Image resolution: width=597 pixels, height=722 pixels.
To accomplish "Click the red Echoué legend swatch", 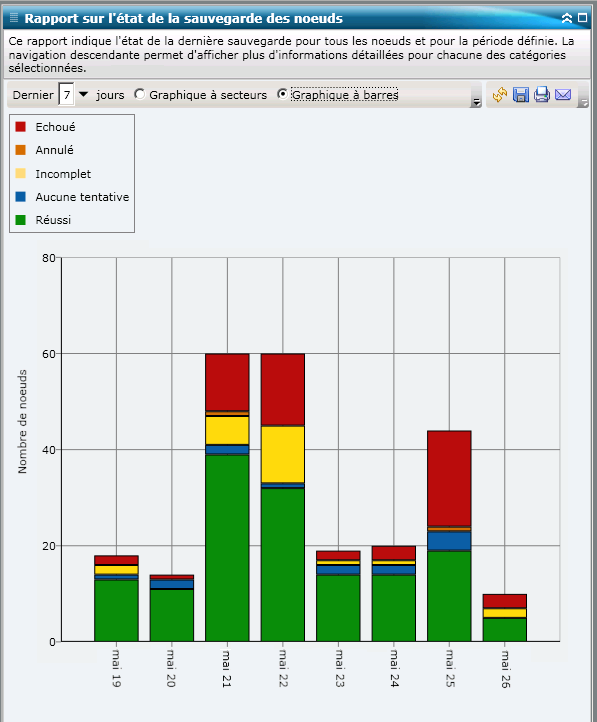I will click(x=20, y=127).
